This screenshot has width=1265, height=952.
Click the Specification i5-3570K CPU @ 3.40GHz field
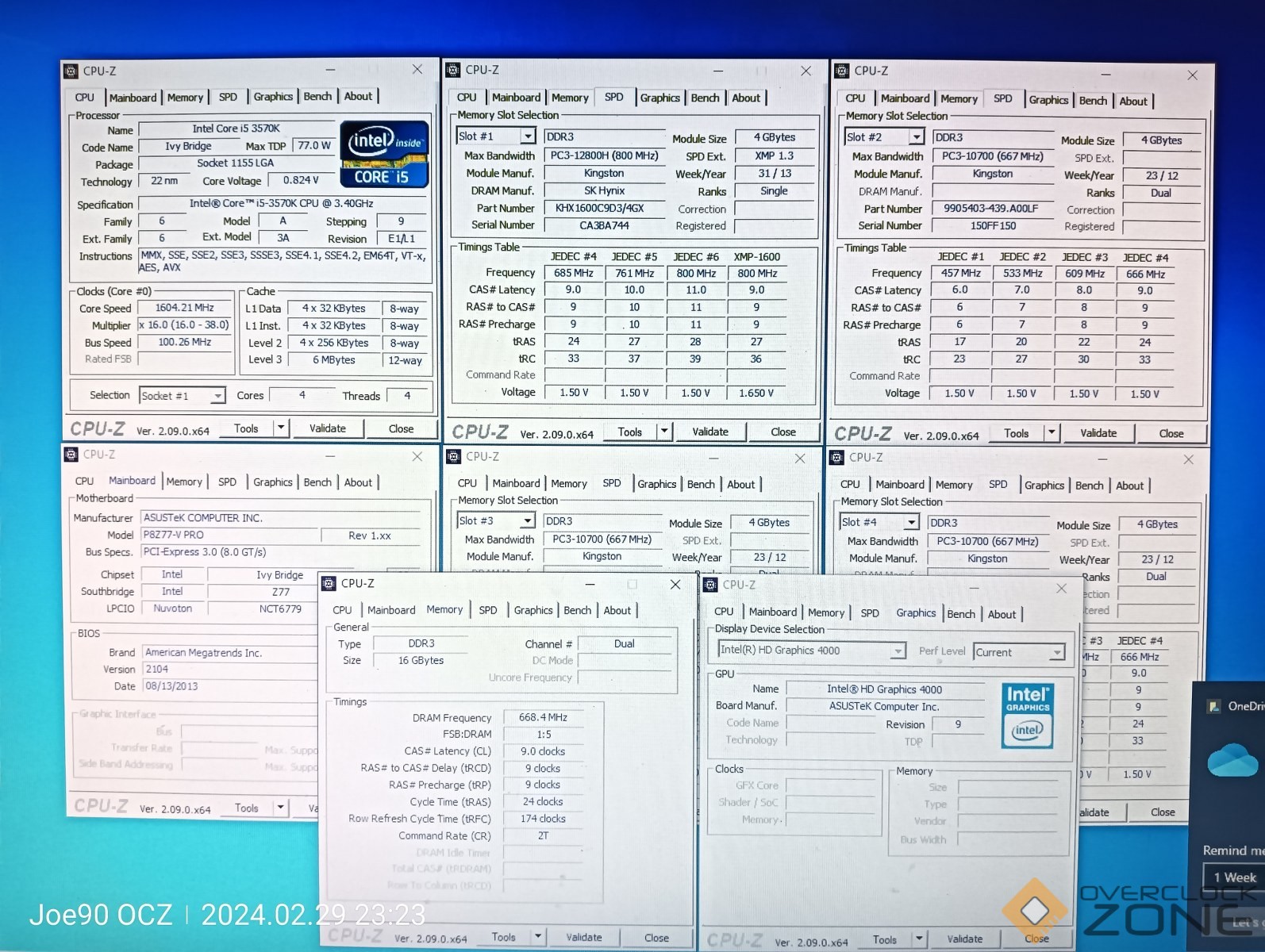point(281,204)
